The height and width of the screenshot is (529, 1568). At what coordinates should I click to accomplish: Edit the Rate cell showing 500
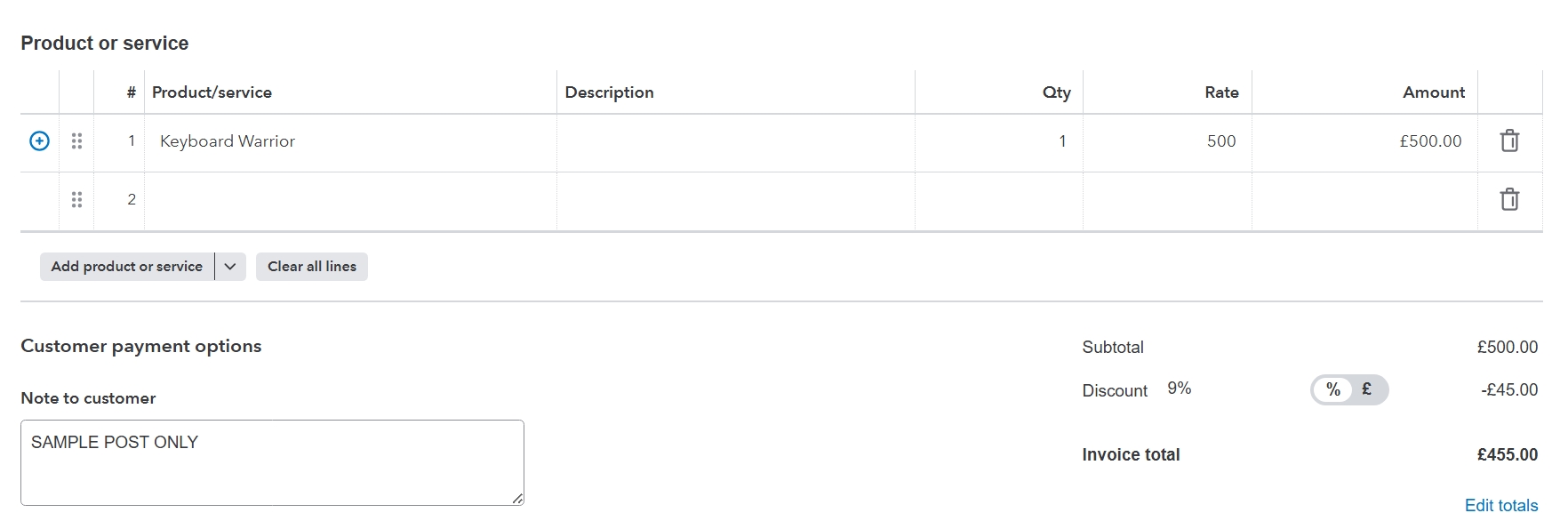click(x=1167, y=142)
